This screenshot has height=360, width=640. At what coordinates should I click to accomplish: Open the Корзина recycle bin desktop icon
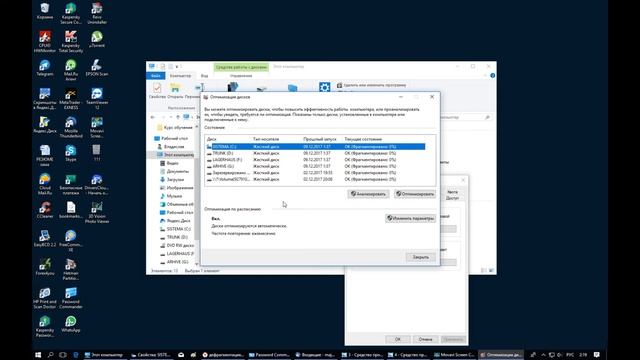tap(45, 11)
